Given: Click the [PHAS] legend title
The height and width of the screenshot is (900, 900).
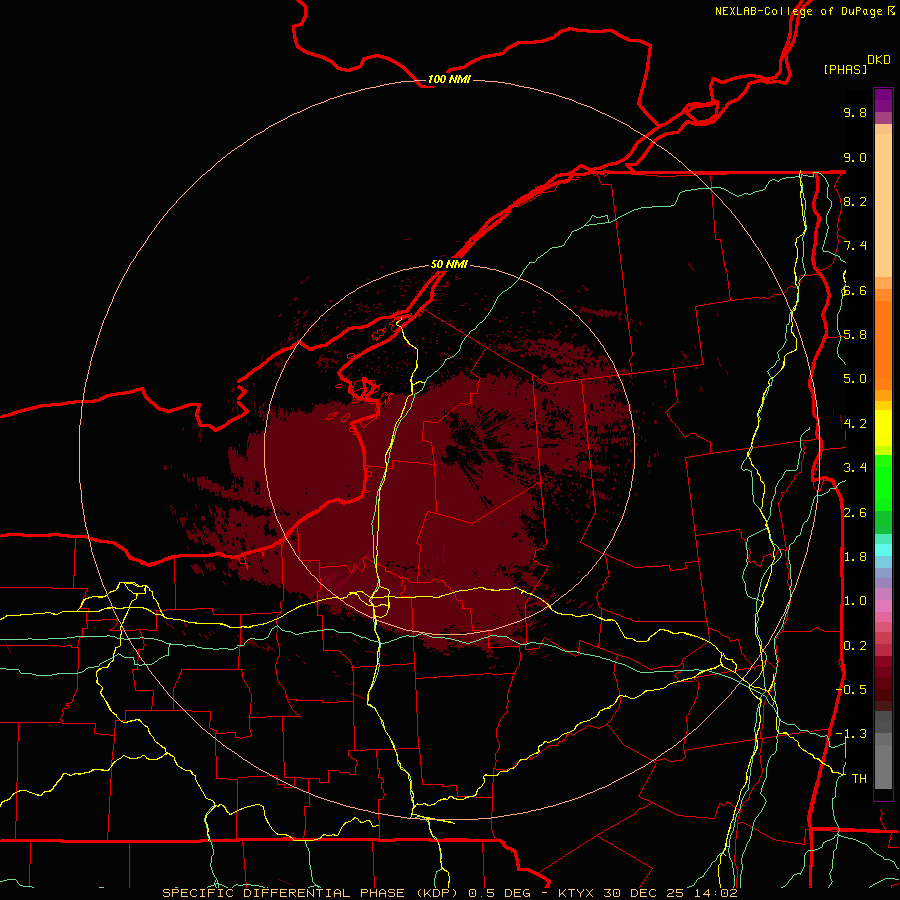Looking at the screenshot, I should click(845, 69).
